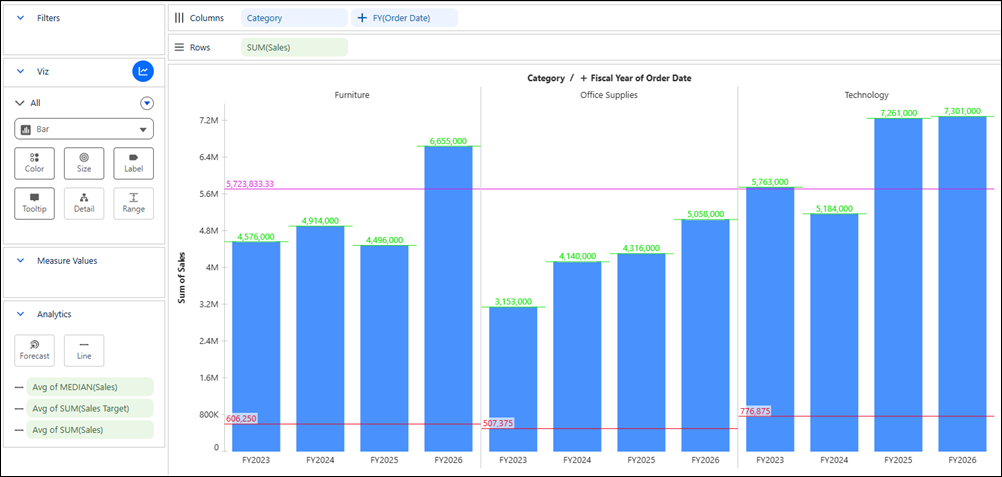The width and height of the screenshot is (1002, 477).
Task: Open the Detail marks card
Action: pyautogui.click(x=84, y=203)
